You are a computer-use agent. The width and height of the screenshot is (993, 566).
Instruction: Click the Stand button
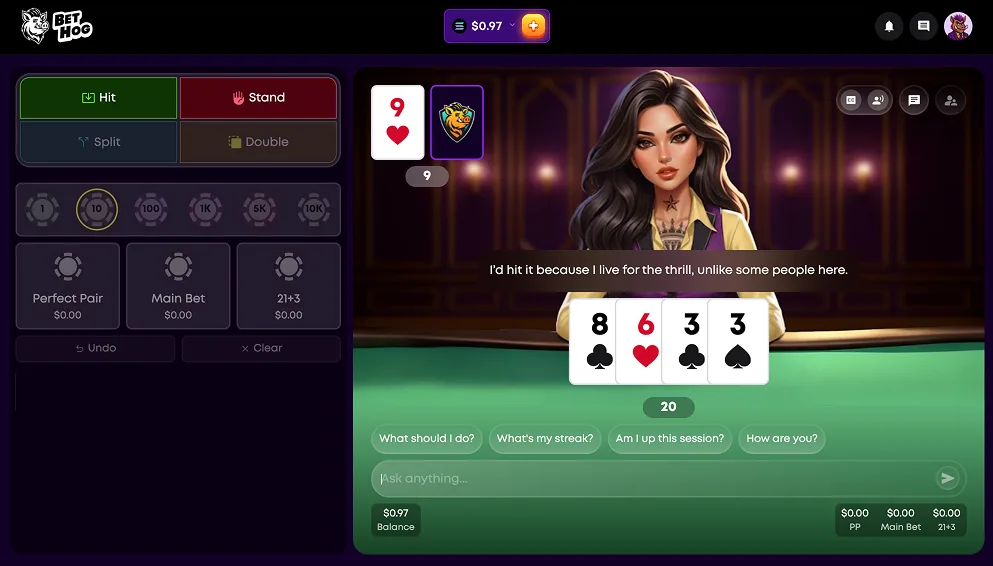click(x=258, y=97)
